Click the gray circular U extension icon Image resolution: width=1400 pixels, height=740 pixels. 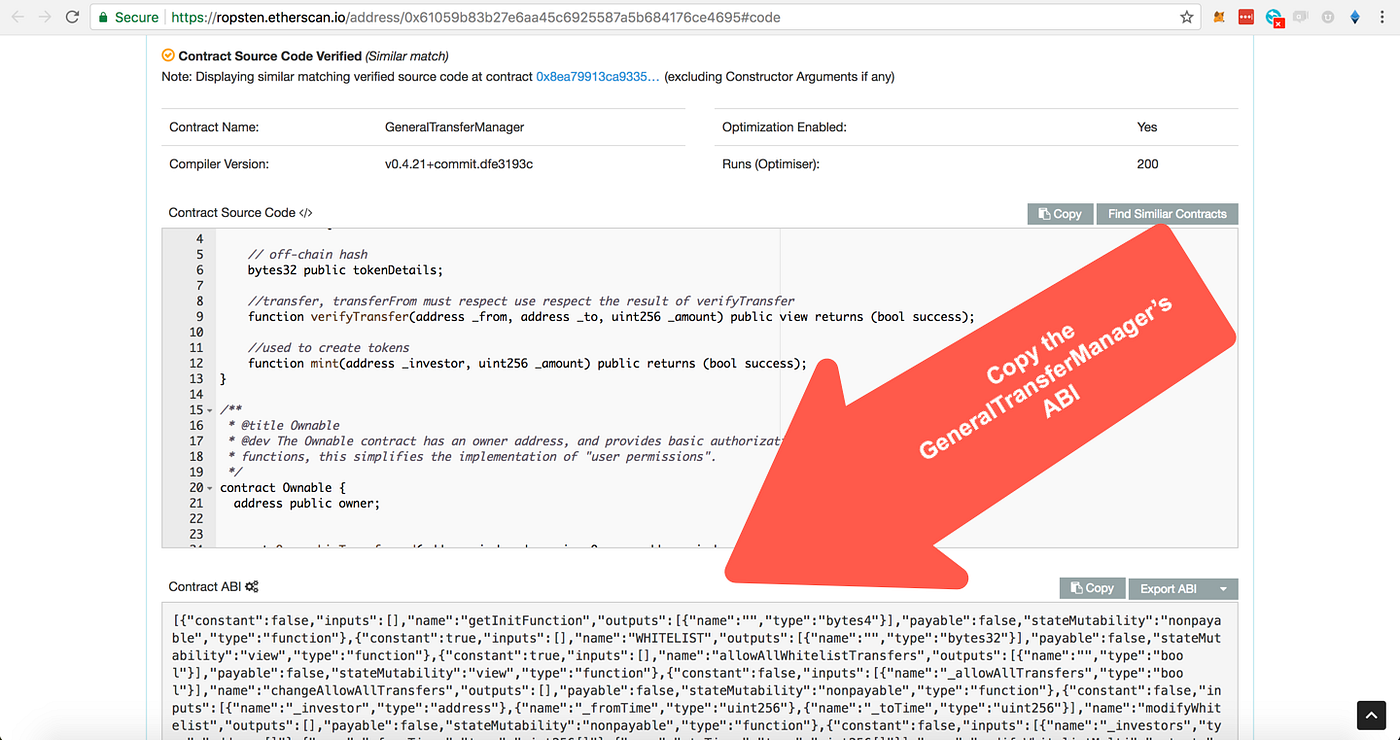1328,17
